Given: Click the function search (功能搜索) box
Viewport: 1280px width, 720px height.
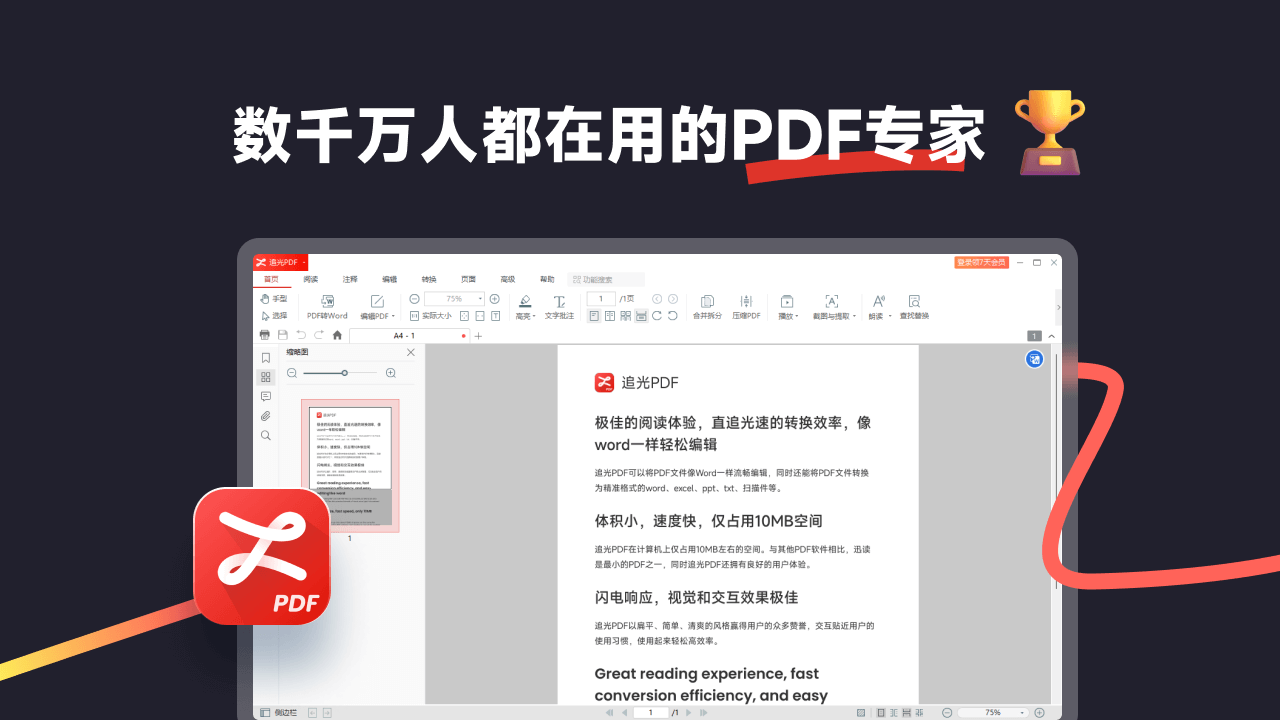Looking at the screenshot, I should pyautogui.click(x=606, y=280).
